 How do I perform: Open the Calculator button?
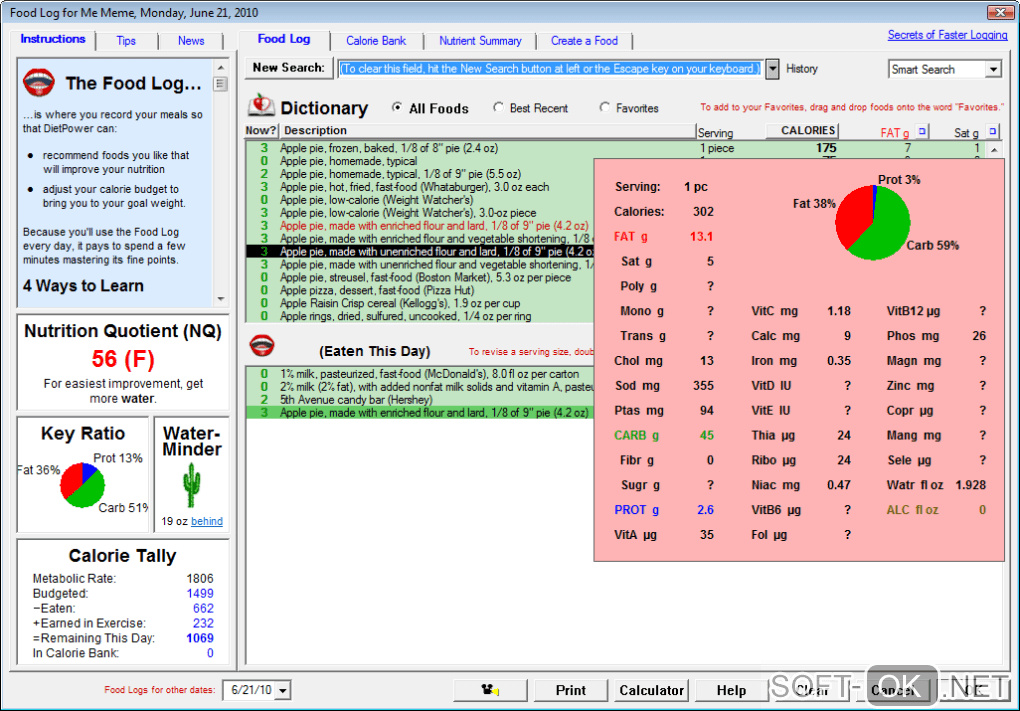(x=651, y=690)
